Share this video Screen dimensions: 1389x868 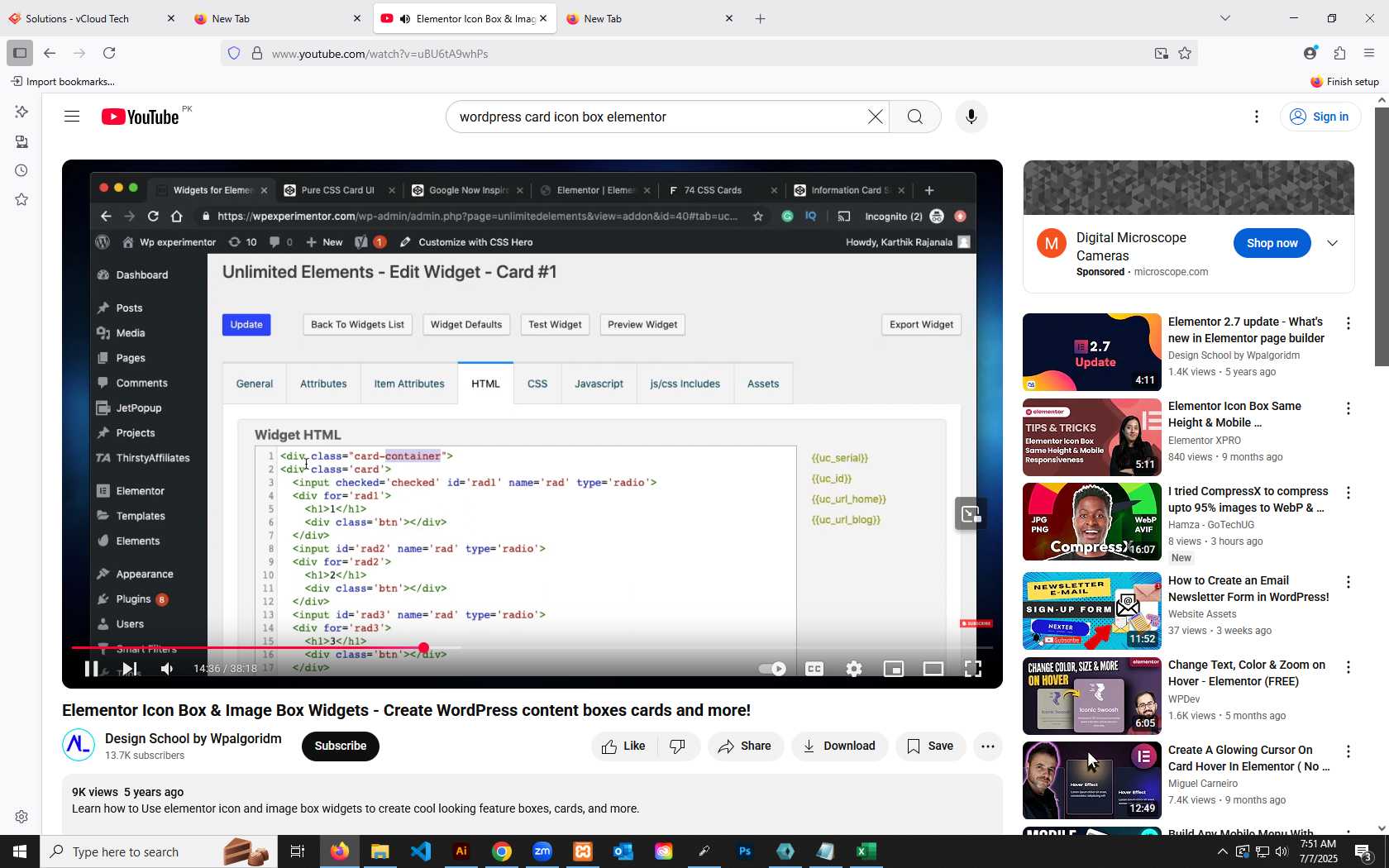(x=745, y=746)
